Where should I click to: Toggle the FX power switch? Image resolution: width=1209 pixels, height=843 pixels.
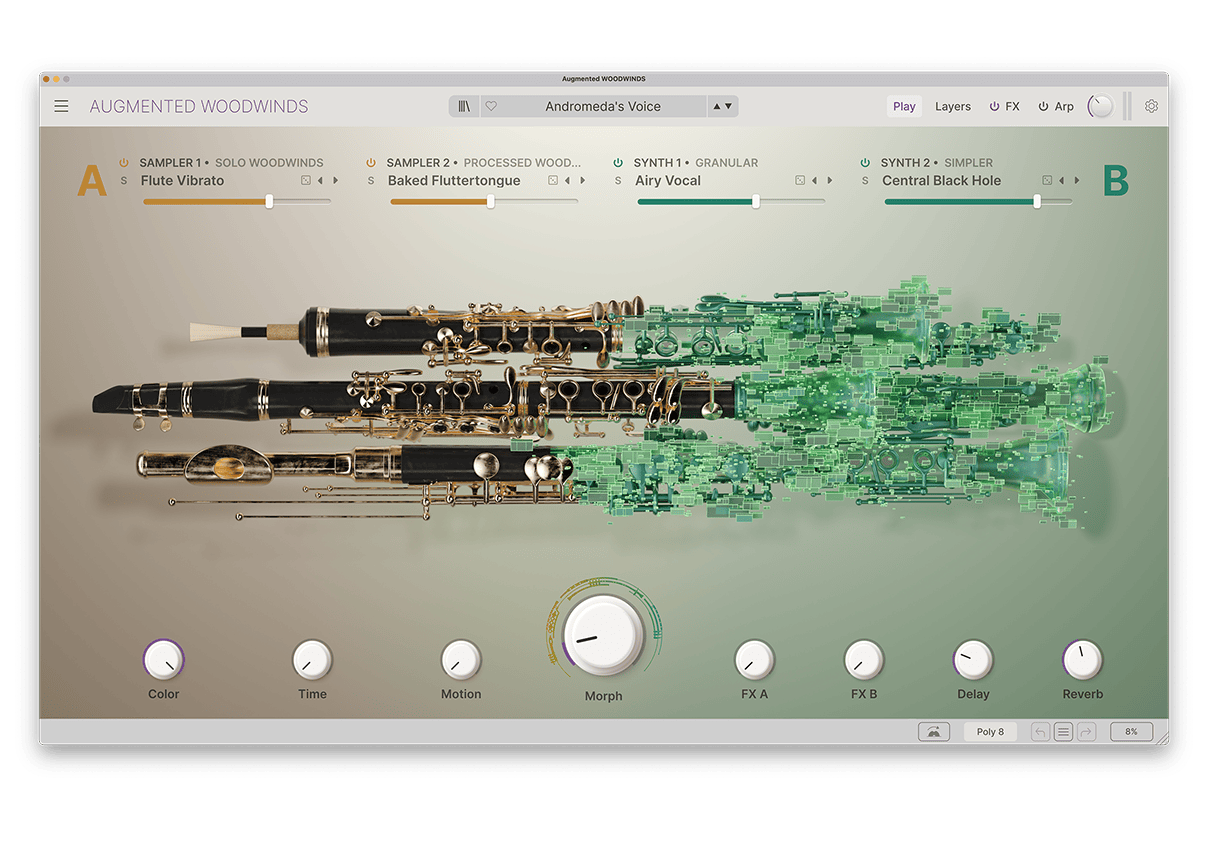point(994,106)
